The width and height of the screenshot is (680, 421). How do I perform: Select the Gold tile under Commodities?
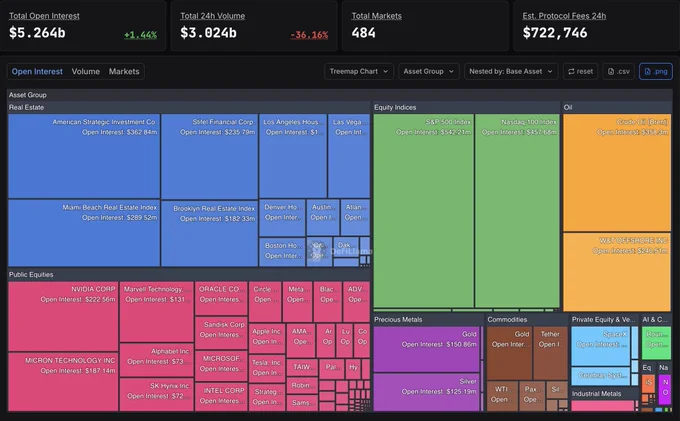tap(510, 353)
